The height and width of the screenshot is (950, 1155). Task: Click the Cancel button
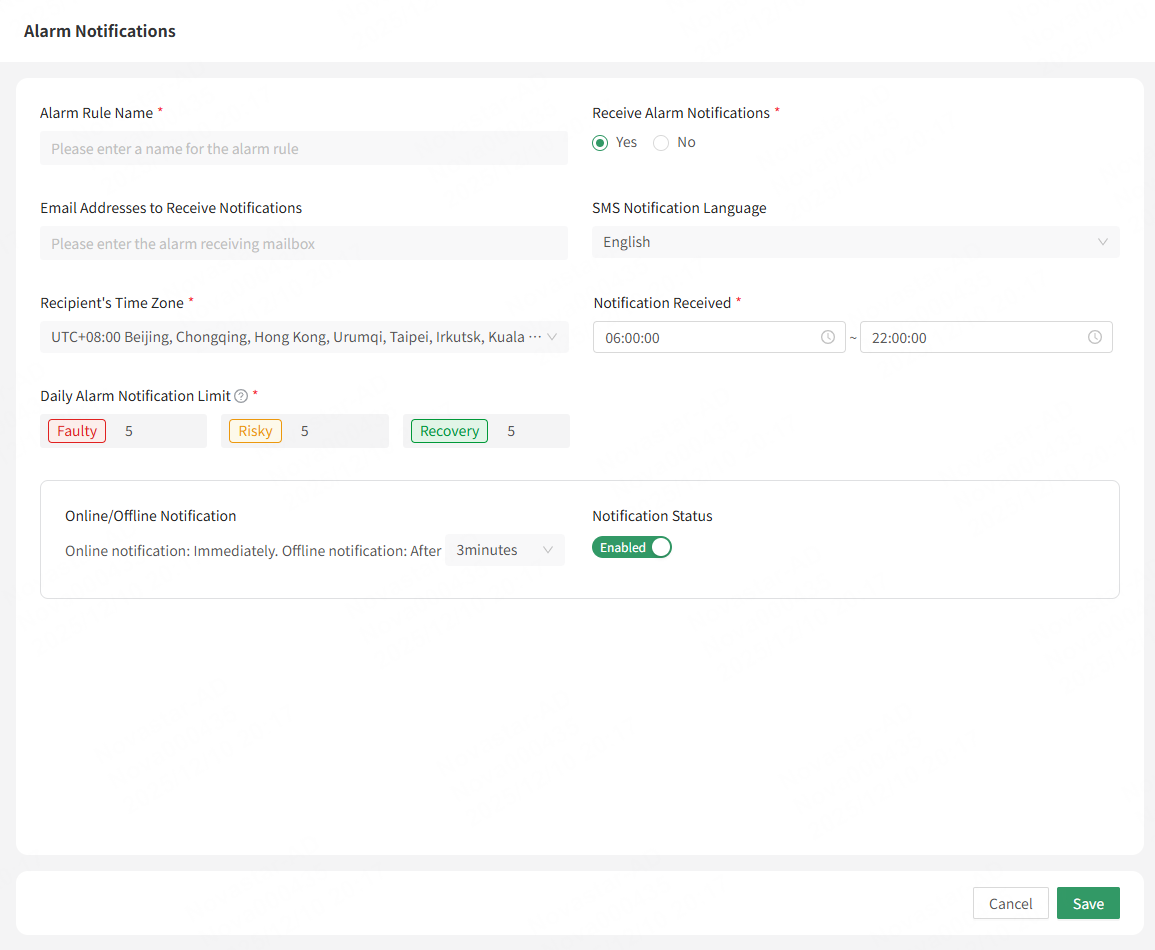click(x=1010, y=903)
